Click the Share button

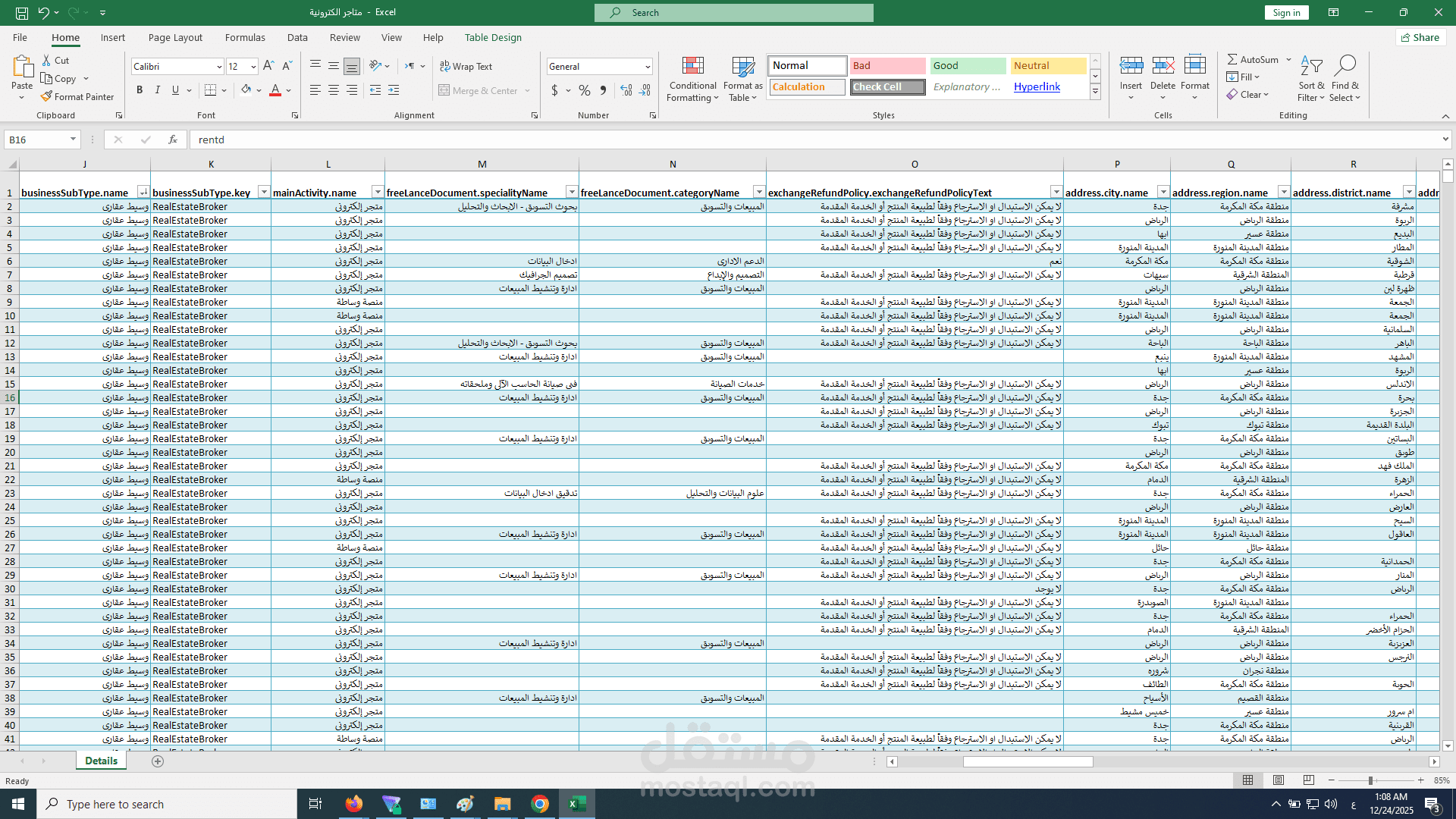tap(1420, 37)
